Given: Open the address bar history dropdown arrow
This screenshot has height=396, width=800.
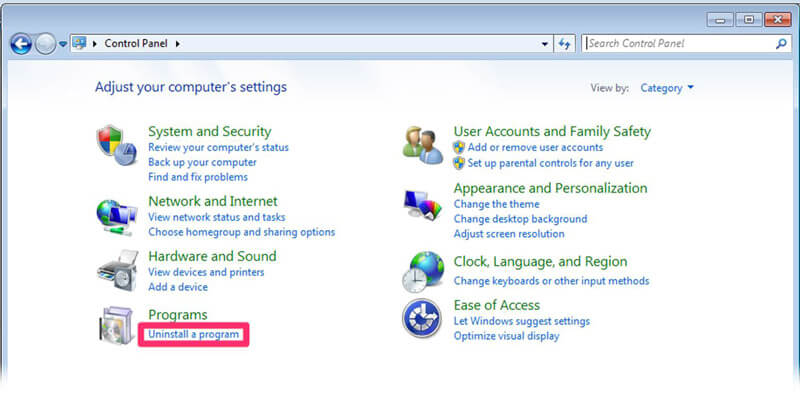Looking at the screenshot, I should tap(545, 44).
